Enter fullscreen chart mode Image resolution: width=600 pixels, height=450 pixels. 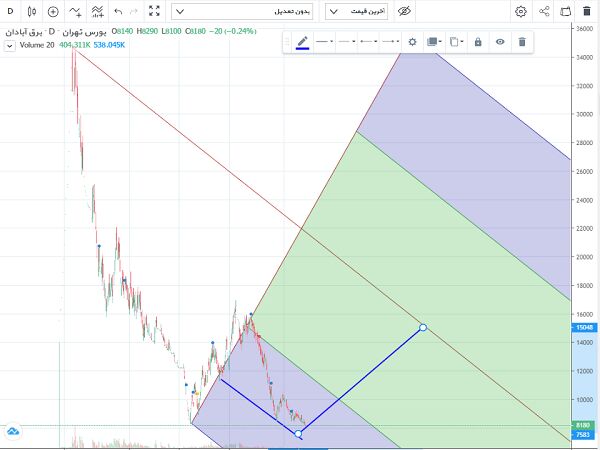[154, 12]
